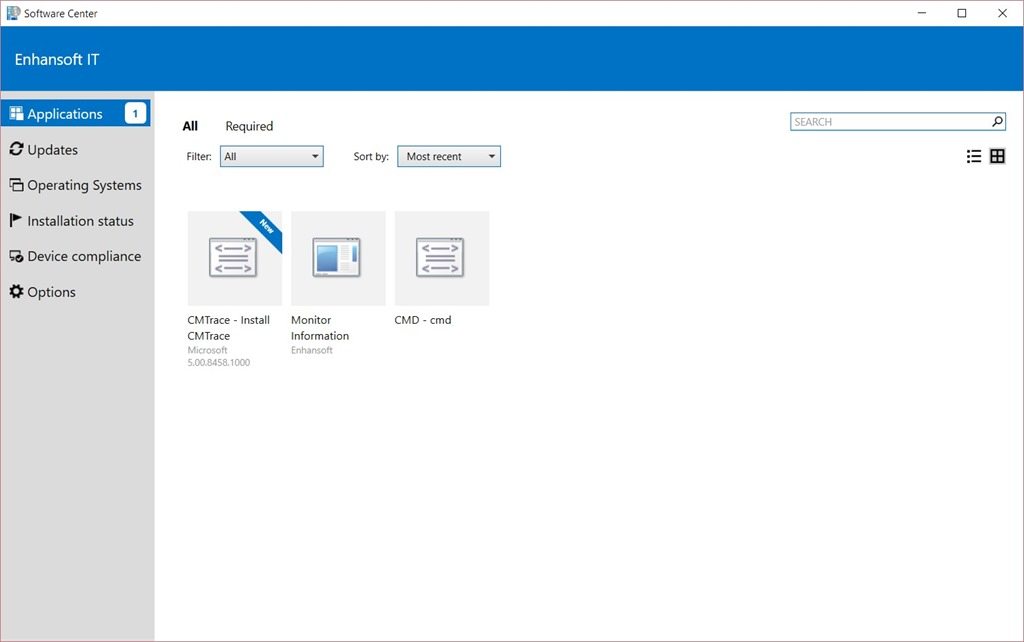Image resolution: width=1024 pixels, height=642 pixels.
Task: Switch to the All tab
Action: point(190,126)
